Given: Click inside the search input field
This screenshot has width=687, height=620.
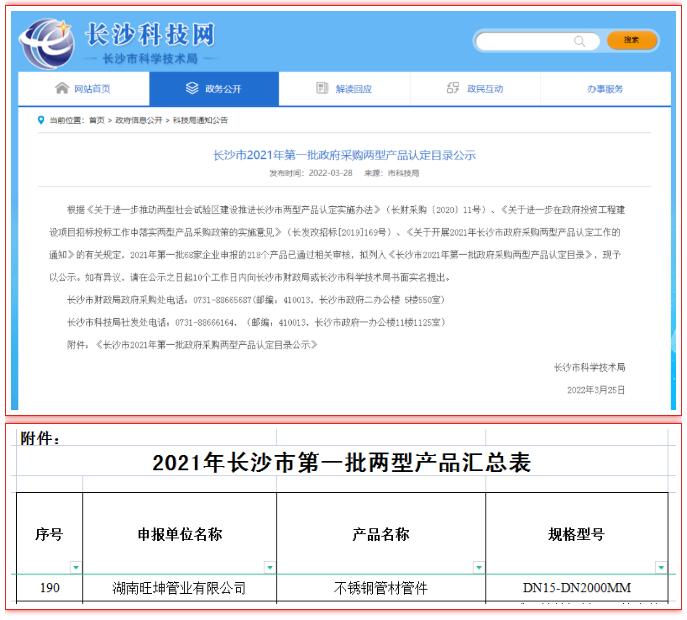Looking at the screenshot, I should tap(525, 41).
